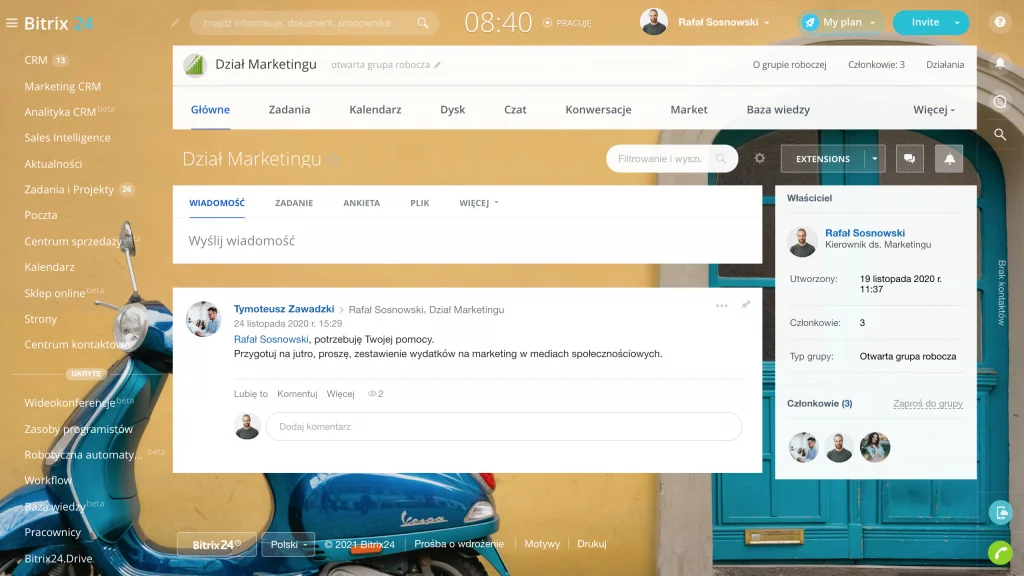Open the post's three-dot options menu

coord(721,305)
